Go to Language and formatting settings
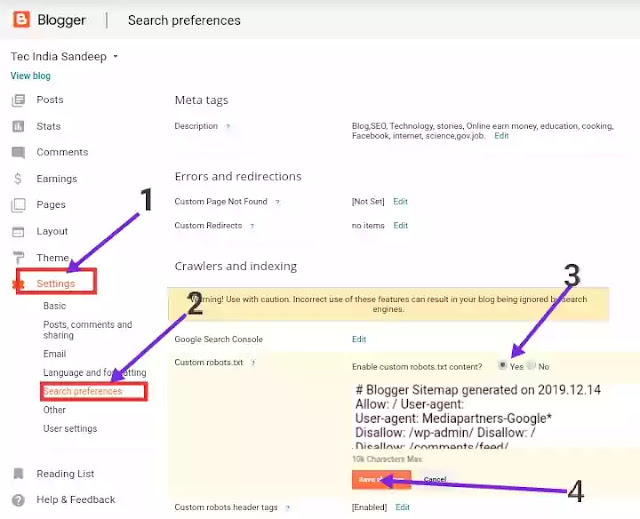Viewport: 640px width, 519px height. [95, 373]
